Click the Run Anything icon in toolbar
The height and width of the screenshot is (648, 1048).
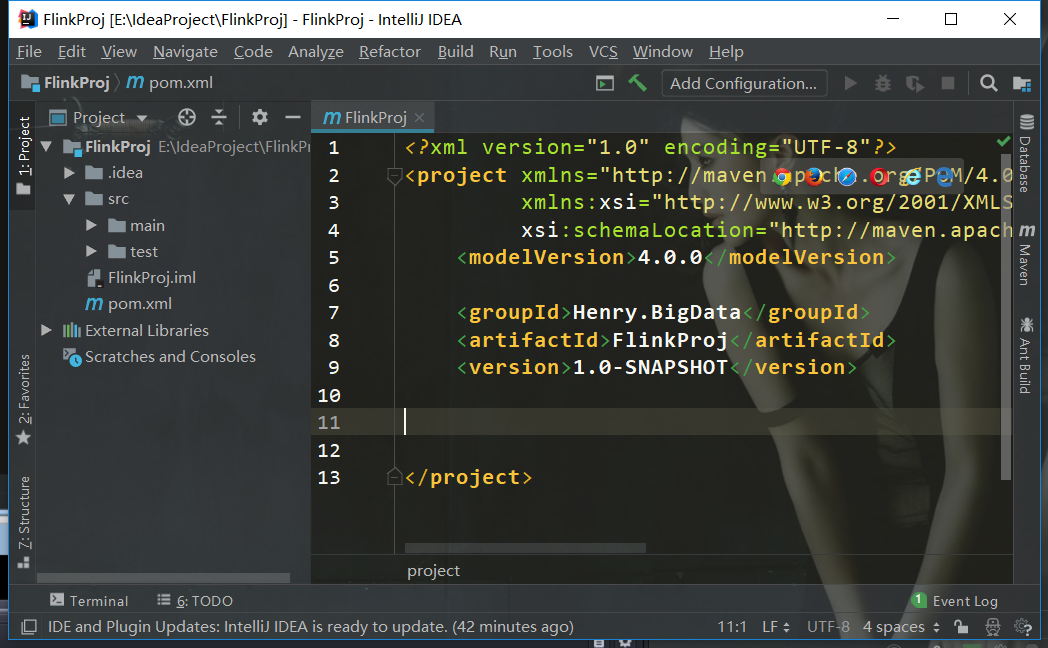(x=605, y=84)
